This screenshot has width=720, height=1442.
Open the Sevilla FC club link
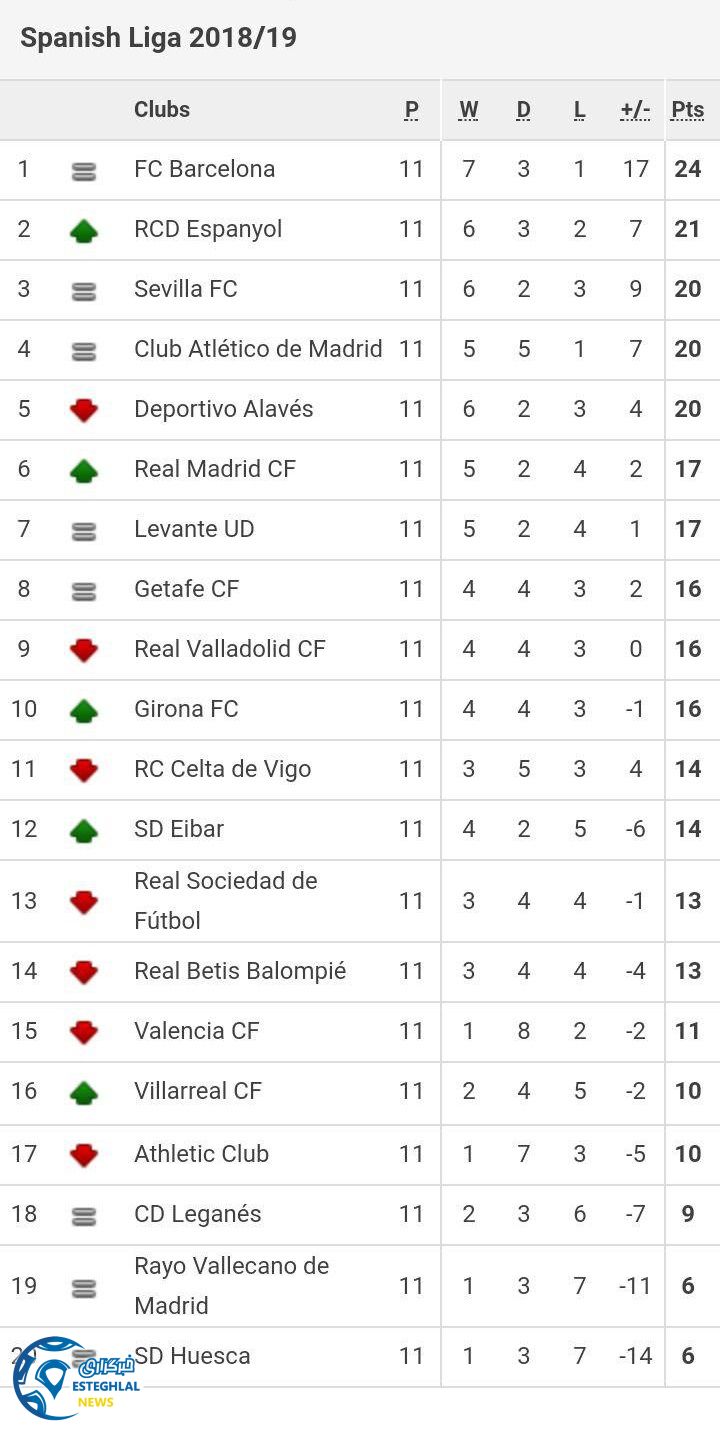point(185,289)
